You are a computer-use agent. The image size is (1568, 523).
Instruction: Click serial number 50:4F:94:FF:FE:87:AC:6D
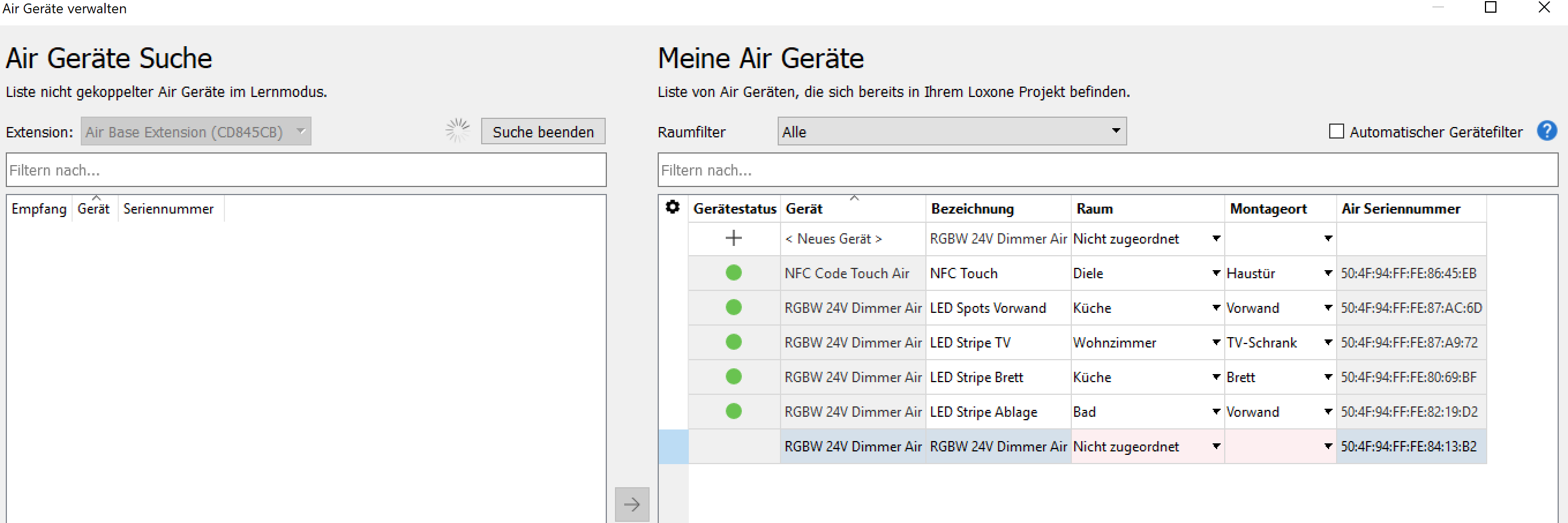(1411, 308)
